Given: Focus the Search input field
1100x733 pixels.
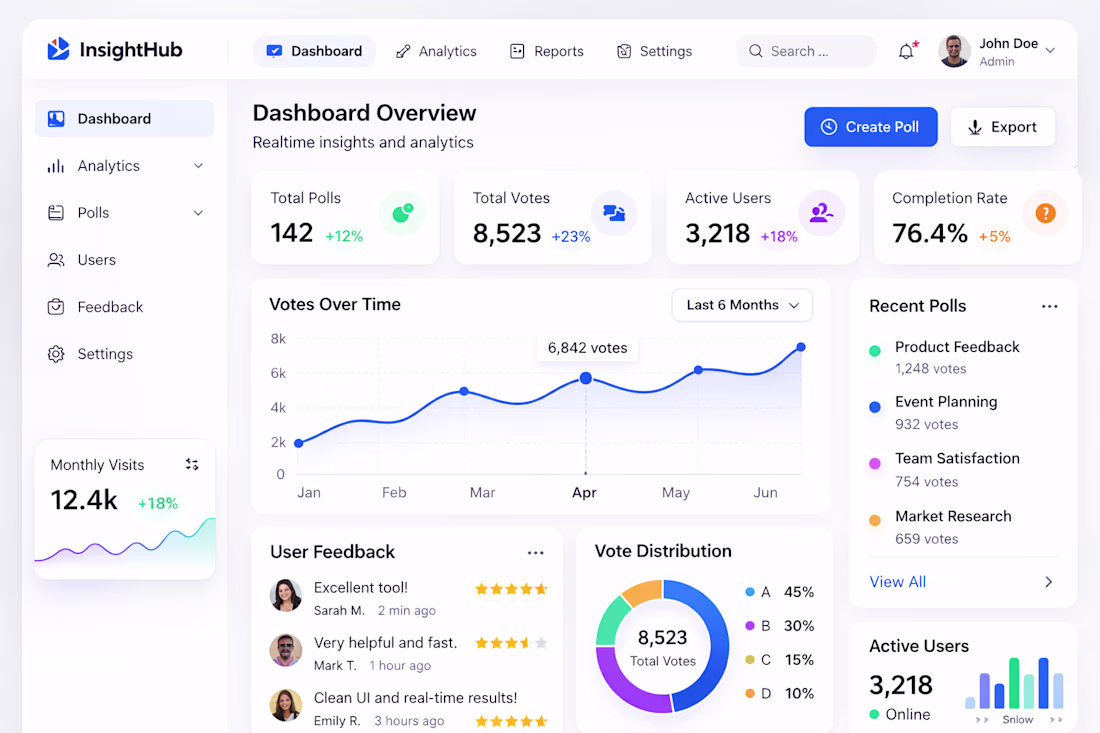Looking at the screenshot, I should 806,51.
